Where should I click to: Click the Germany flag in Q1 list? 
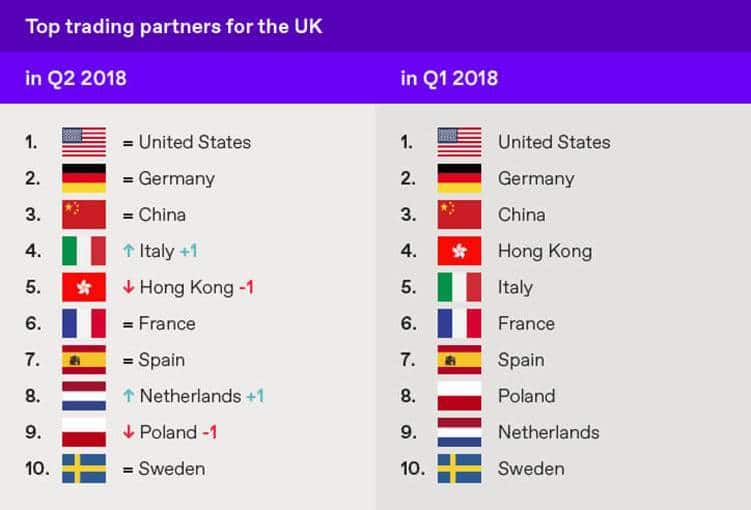point(459,178)
